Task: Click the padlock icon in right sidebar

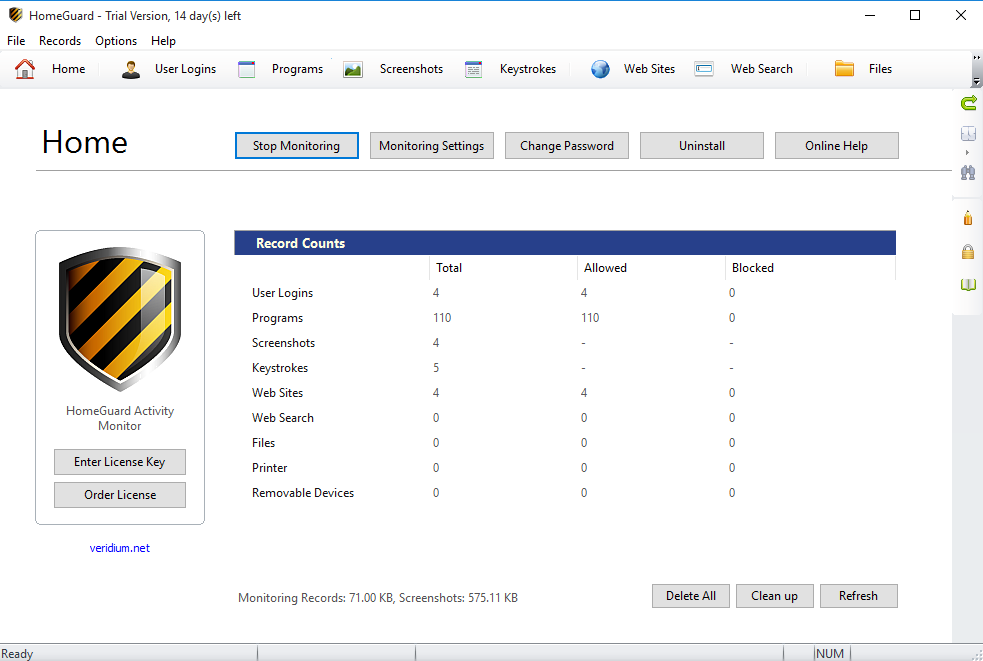Action: (968, 251)
